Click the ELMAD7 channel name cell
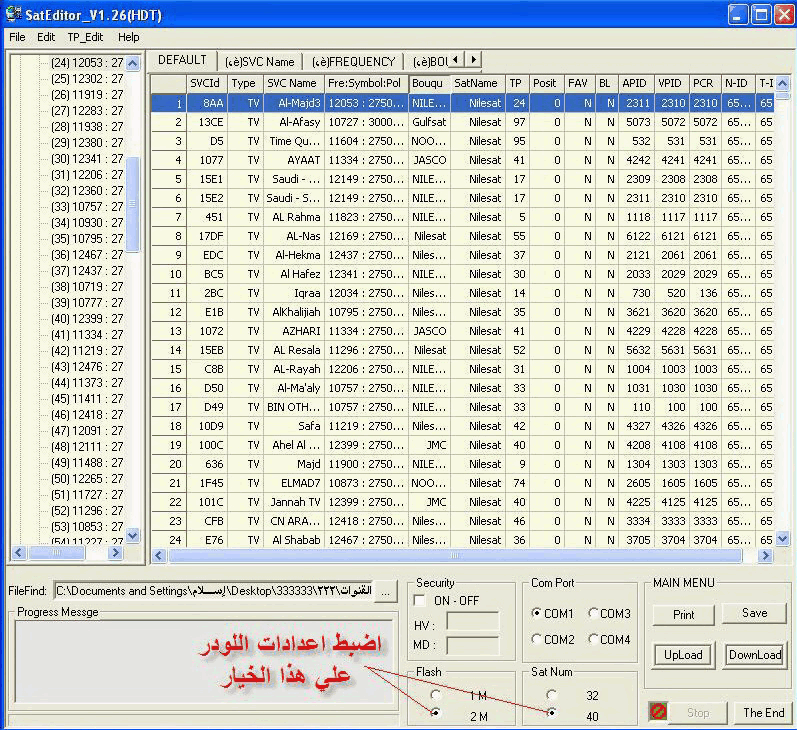Screen dimensions: 797x730 coord(294,483)
